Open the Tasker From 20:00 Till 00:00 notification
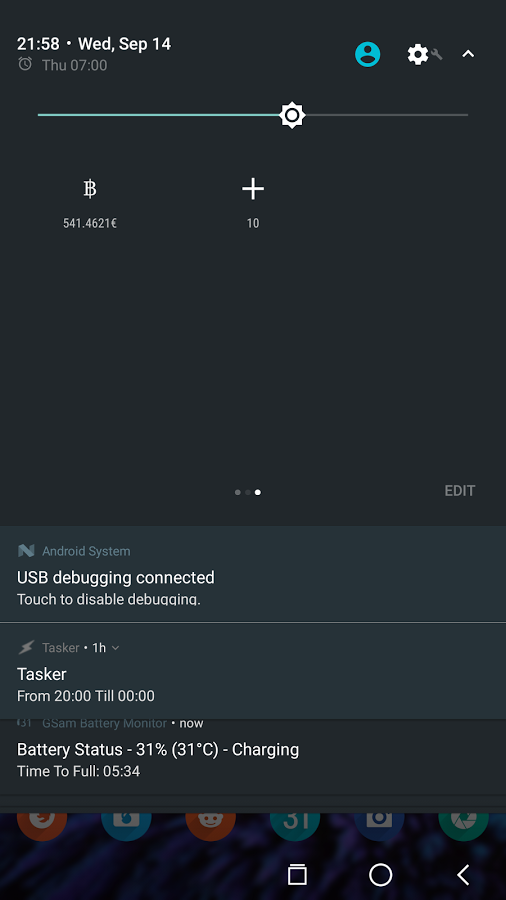This screenshot has height=900, width=506. pyautogui.click(x=253, y=671)
